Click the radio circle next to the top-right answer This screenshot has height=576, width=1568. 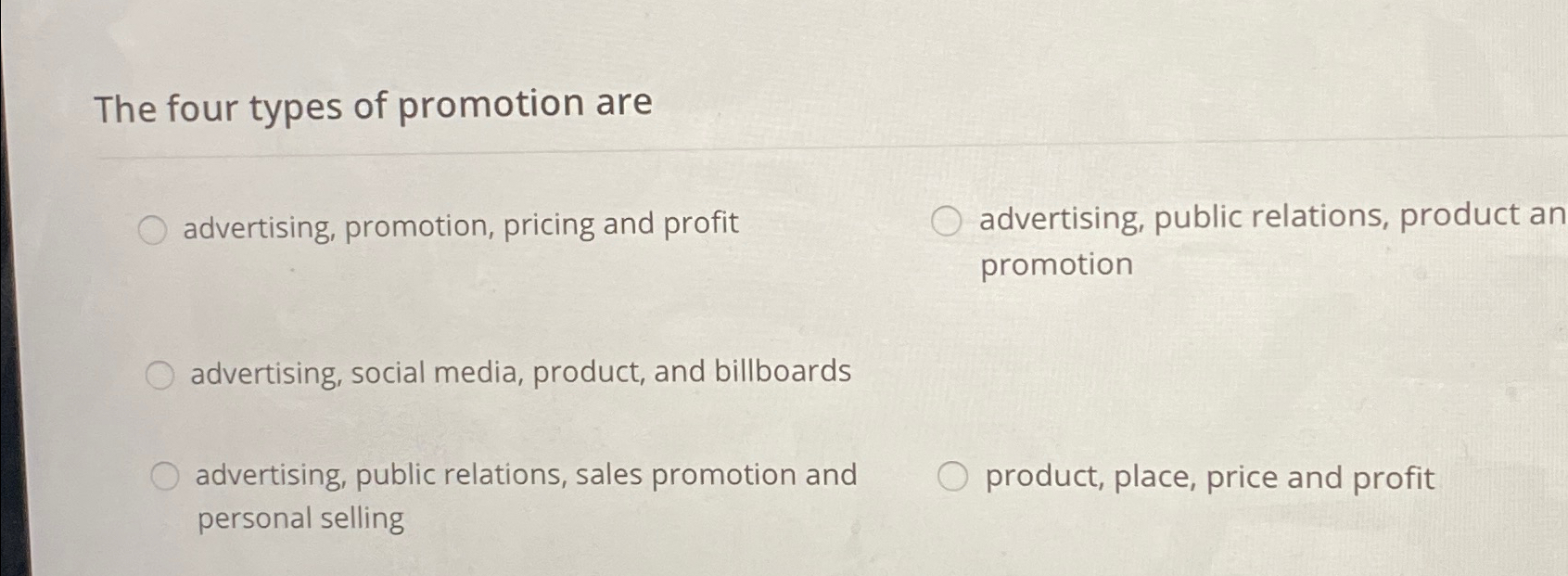tap(948, 221)
